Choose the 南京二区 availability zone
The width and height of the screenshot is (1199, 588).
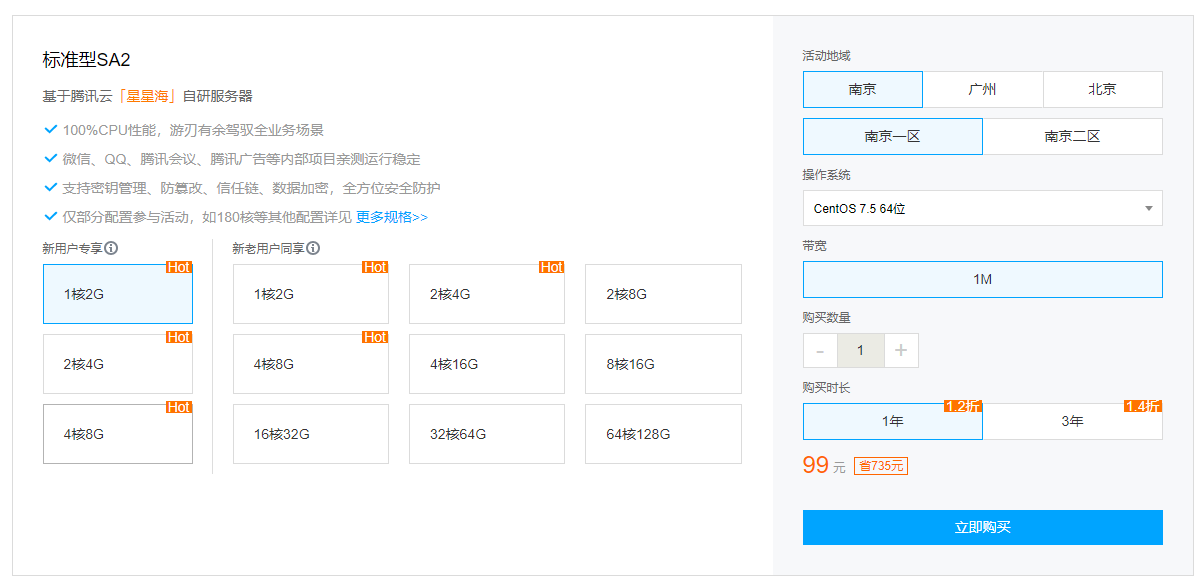(1073, 137)
